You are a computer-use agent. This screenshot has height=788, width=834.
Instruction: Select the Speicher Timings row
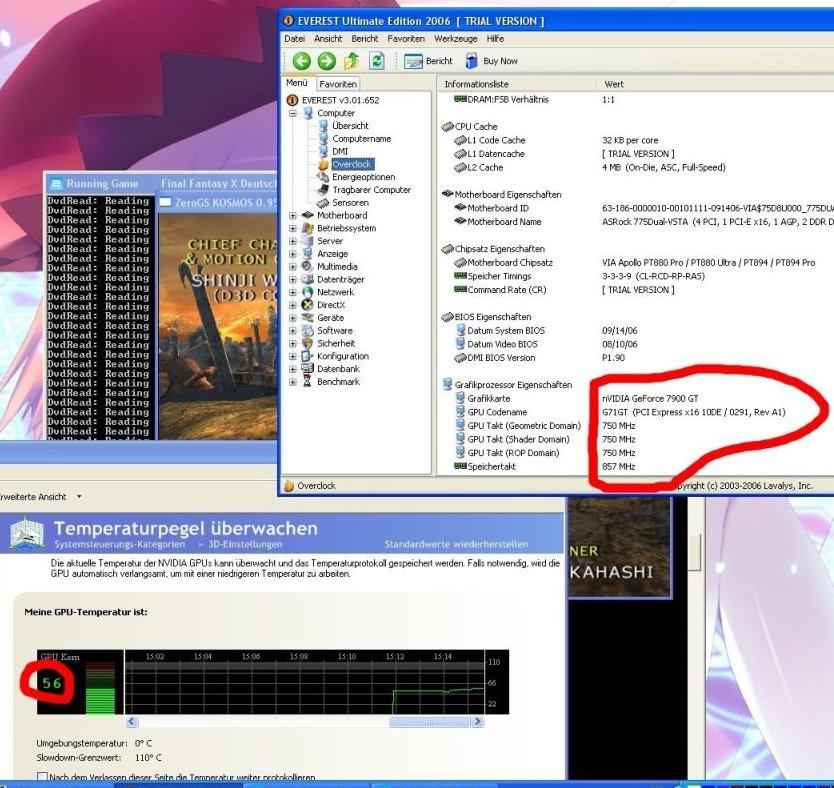[636, 276]
